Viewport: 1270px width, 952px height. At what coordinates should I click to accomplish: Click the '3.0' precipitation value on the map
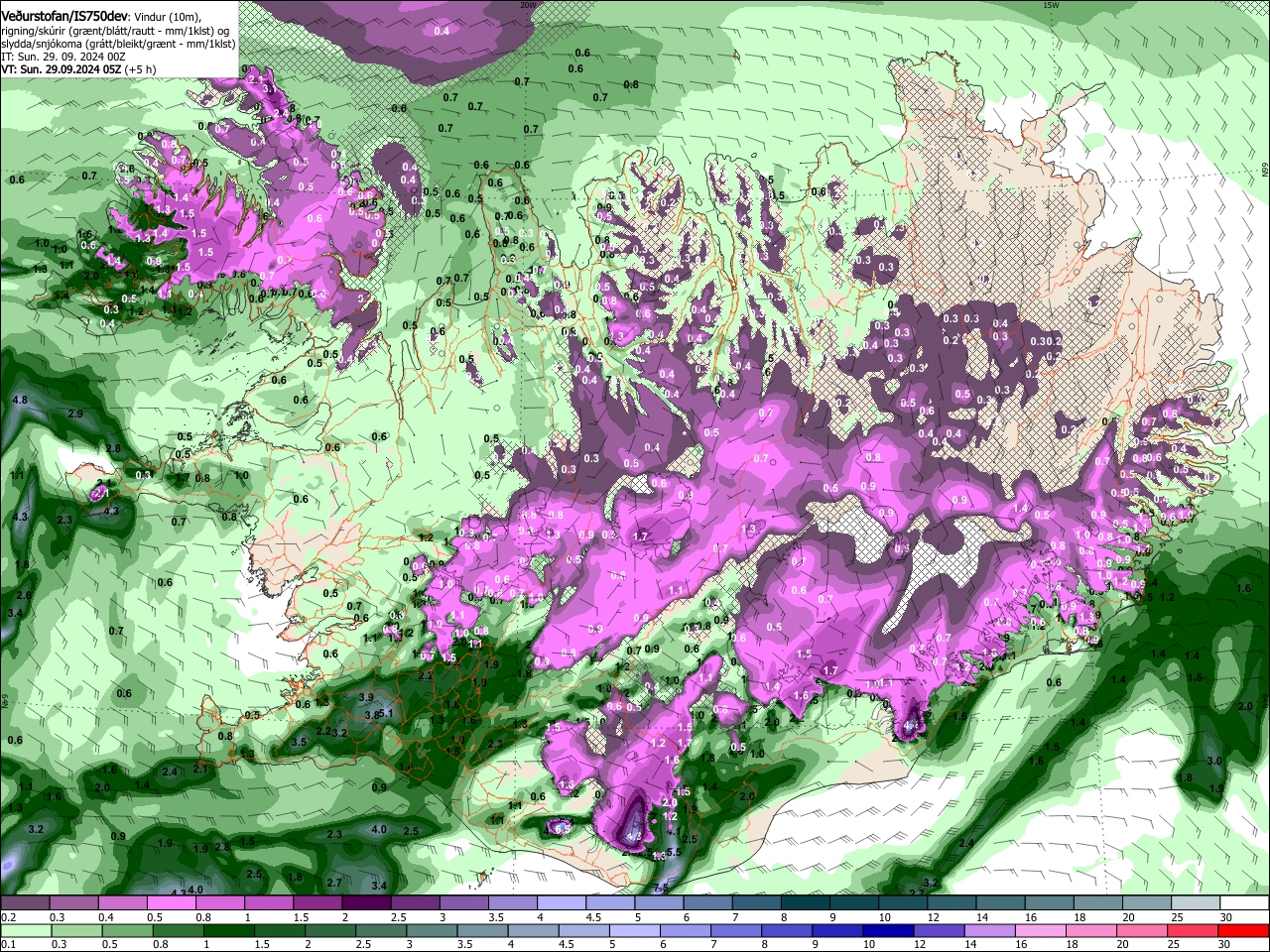pos(1213,761)
